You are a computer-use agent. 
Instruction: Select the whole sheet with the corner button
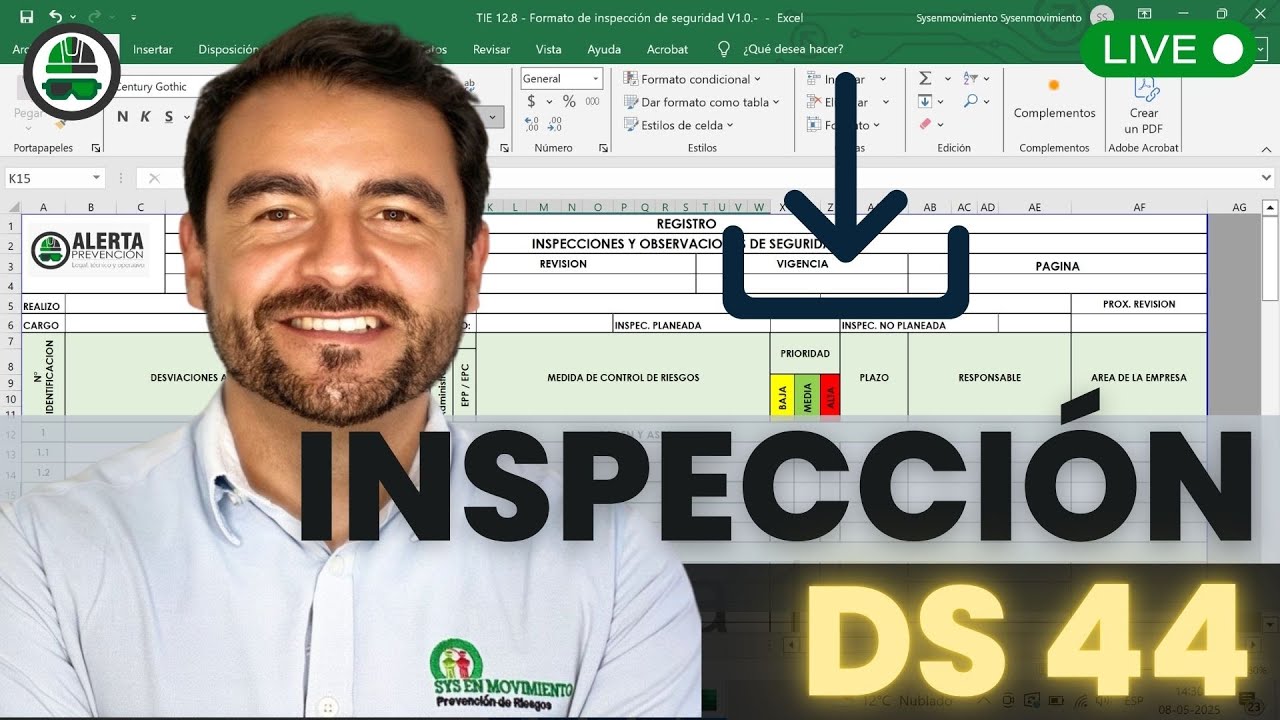pos(13,207)
